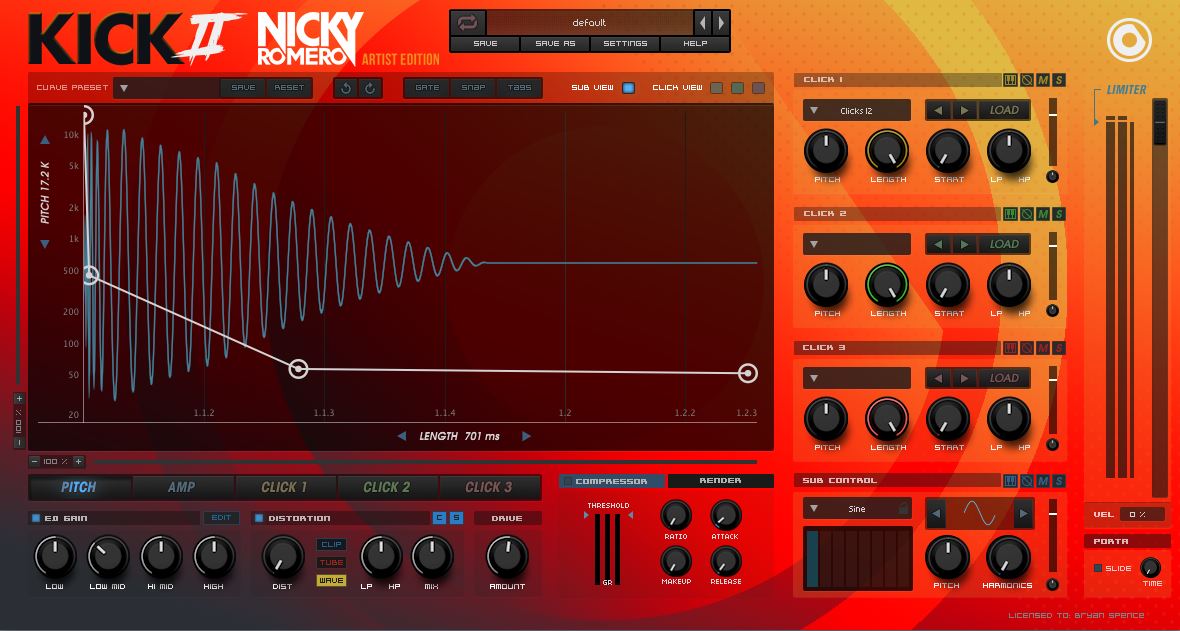Open the Curve Preset dropdown
1180x631 pixels.
[x=166, y=87]
